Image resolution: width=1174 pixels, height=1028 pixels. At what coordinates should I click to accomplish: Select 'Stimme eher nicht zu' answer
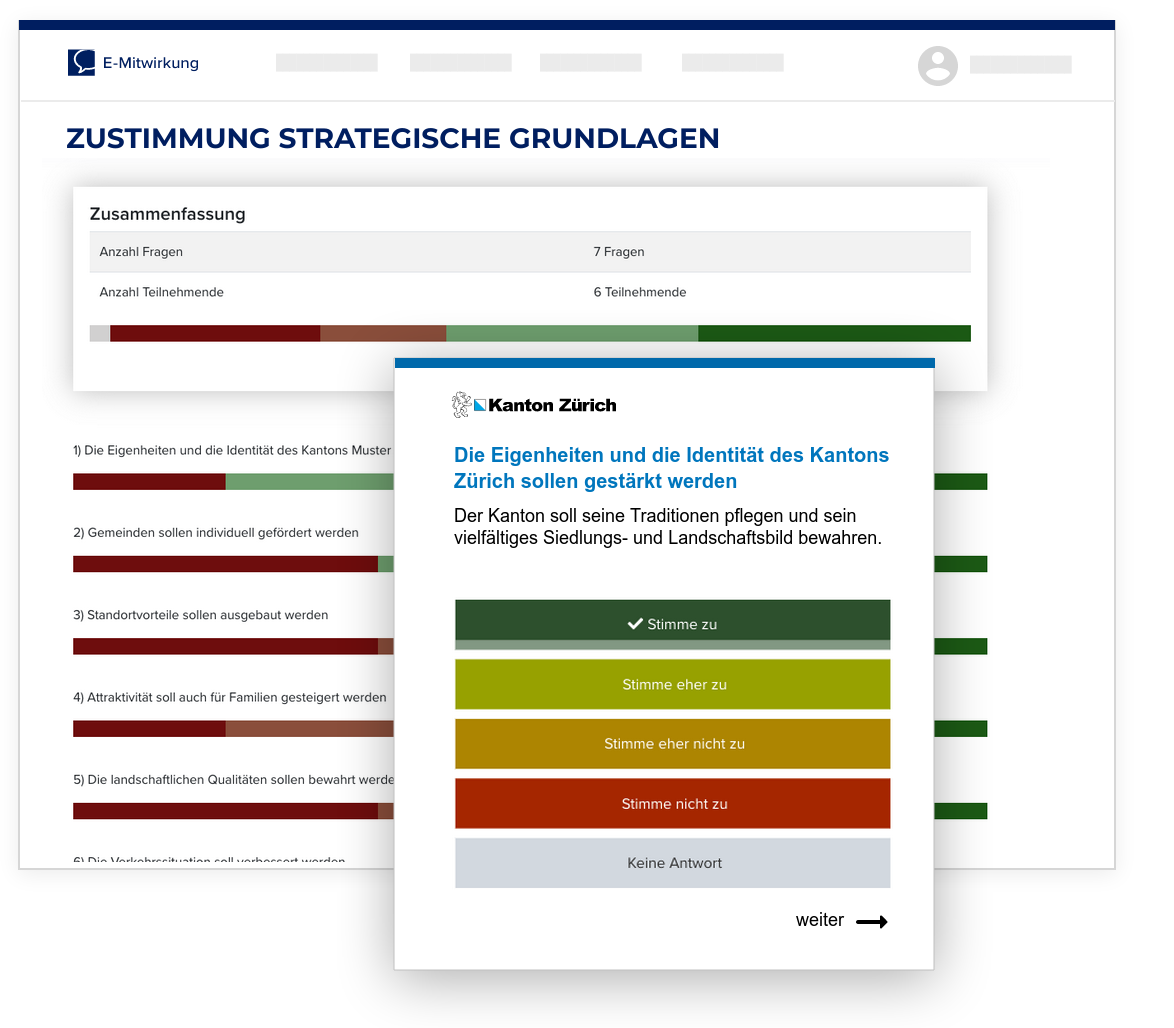672,744
